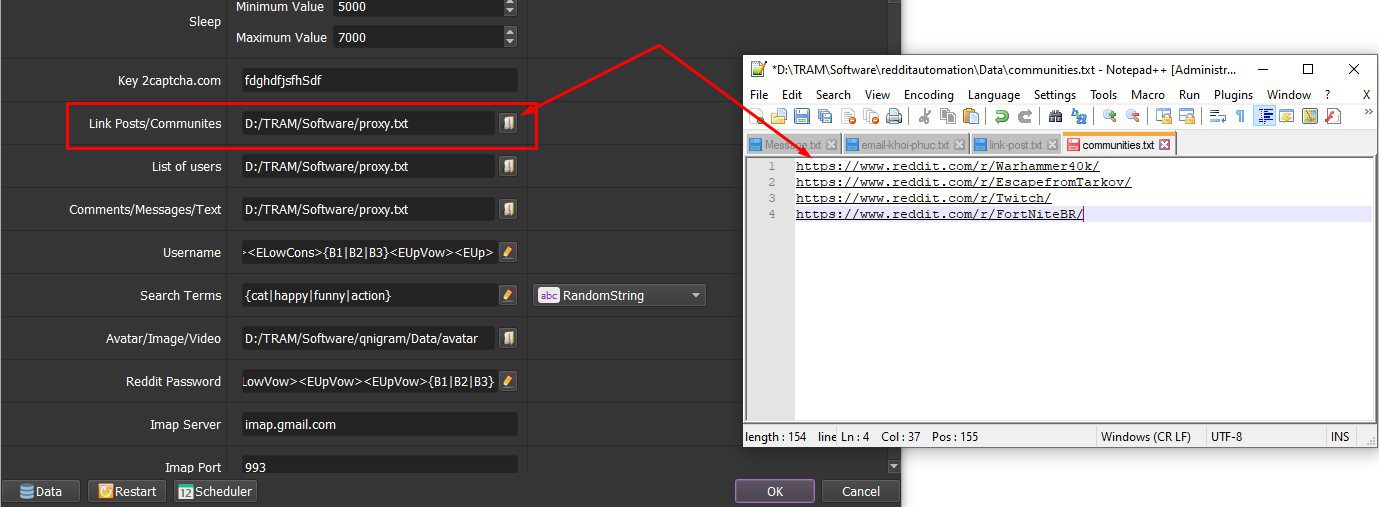The width and height of the screenshot is (1379, 507).
Task: Open the RandomString dropdown
Action: pyautogui.click(x=620, y=295)
